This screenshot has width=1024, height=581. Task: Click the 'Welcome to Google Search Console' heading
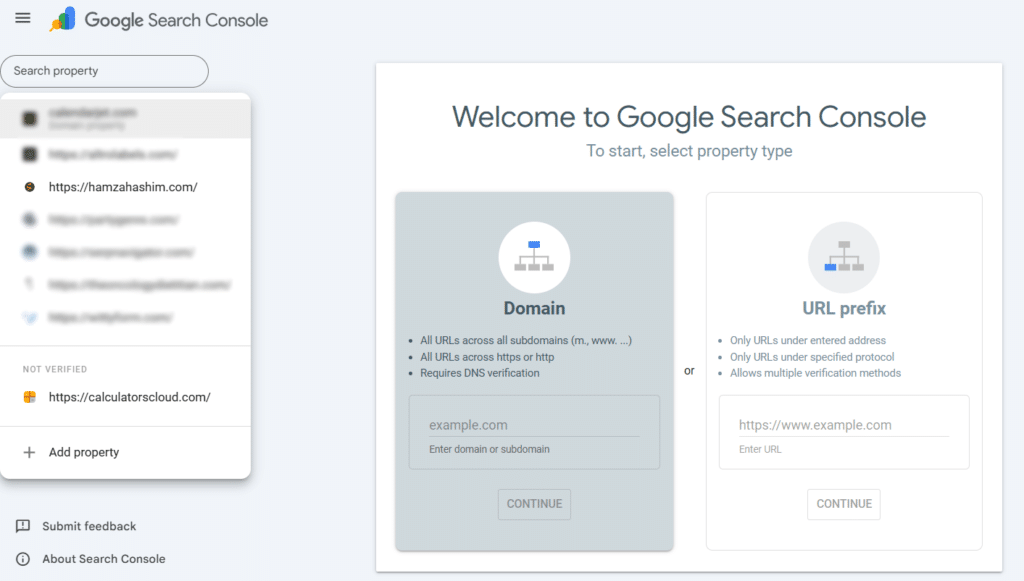pyautogui.click(x=689, y=118)
